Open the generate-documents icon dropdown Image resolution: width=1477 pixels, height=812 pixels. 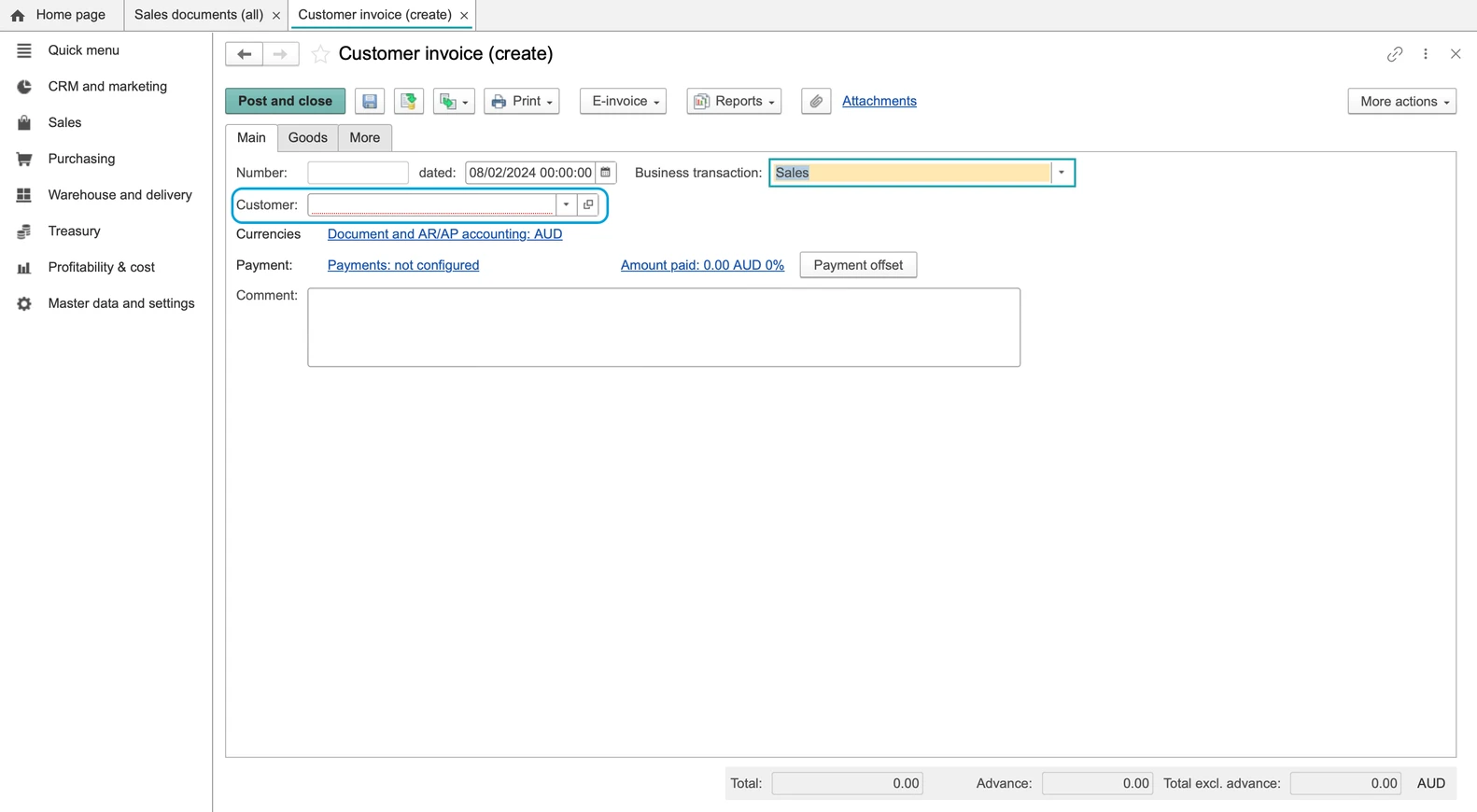click(454, 101)
